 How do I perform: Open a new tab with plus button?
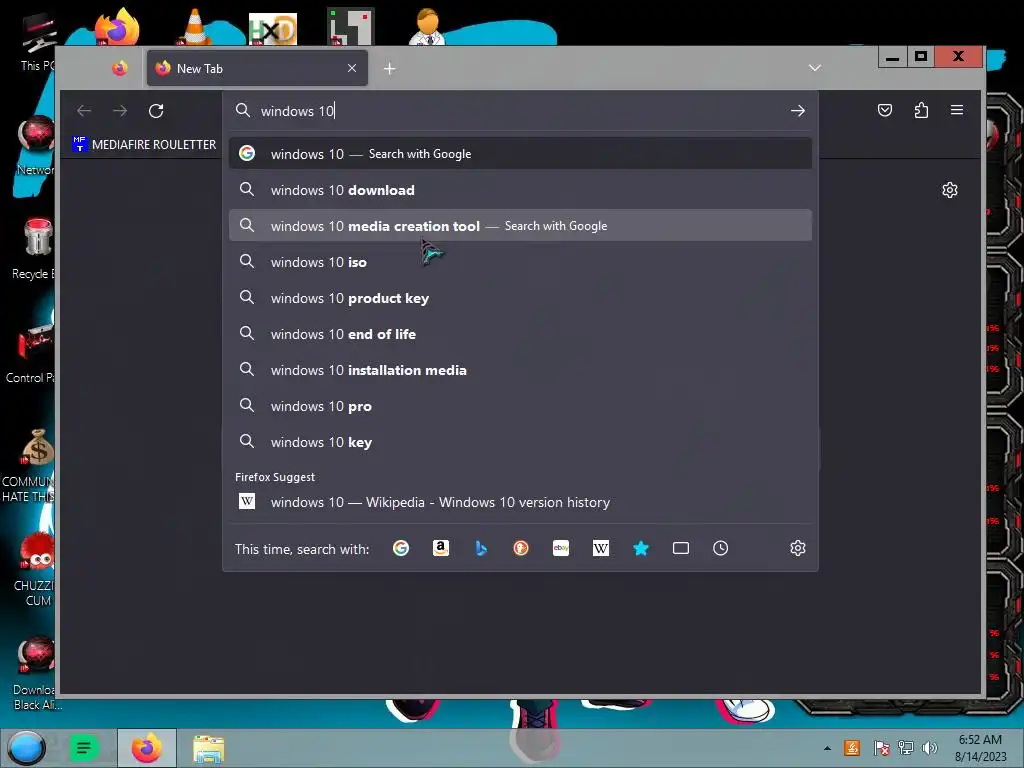tap(390, 69)
